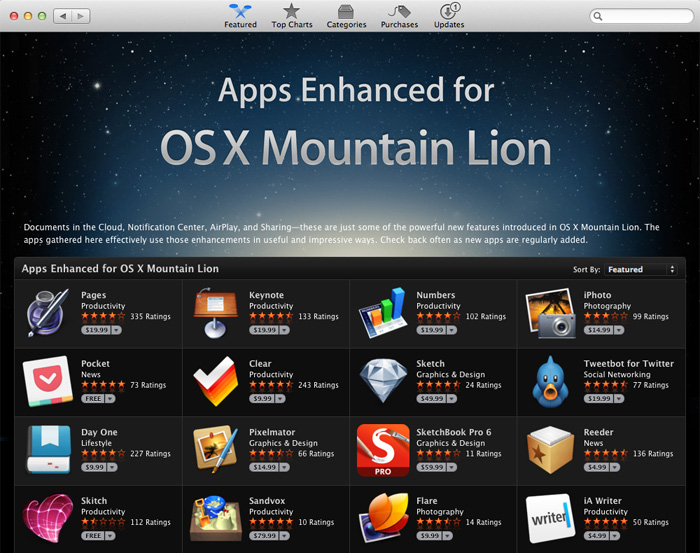This screenshot has width=700, height=553.
Task: Open the Skitch heart icon
Action: tap(48, 518)
